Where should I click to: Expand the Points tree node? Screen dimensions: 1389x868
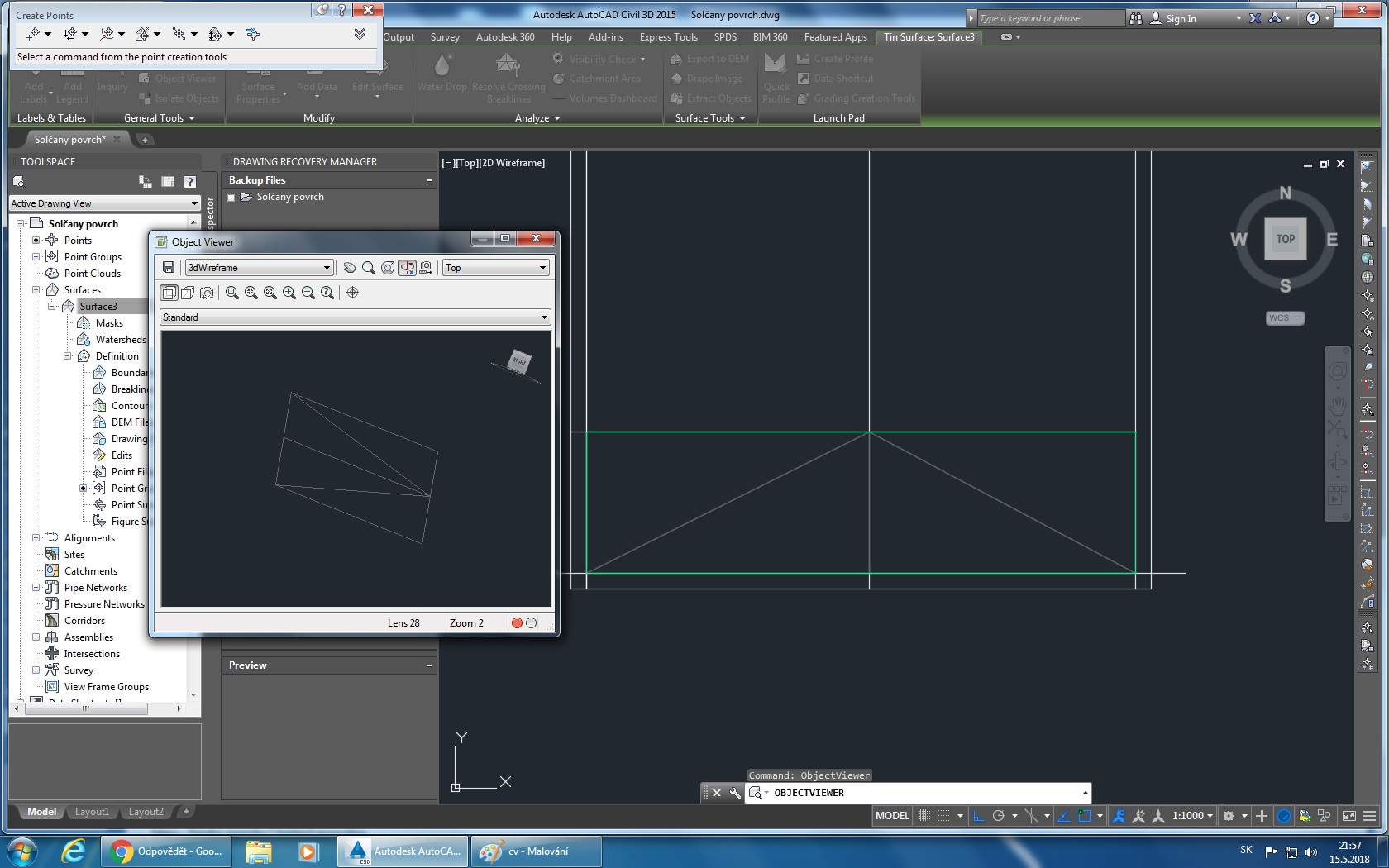coord(36,240)
